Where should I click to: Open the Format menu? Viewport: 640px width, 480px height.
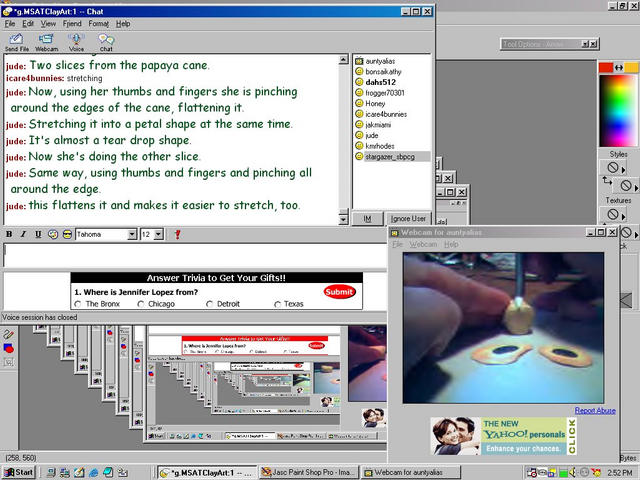99,24
